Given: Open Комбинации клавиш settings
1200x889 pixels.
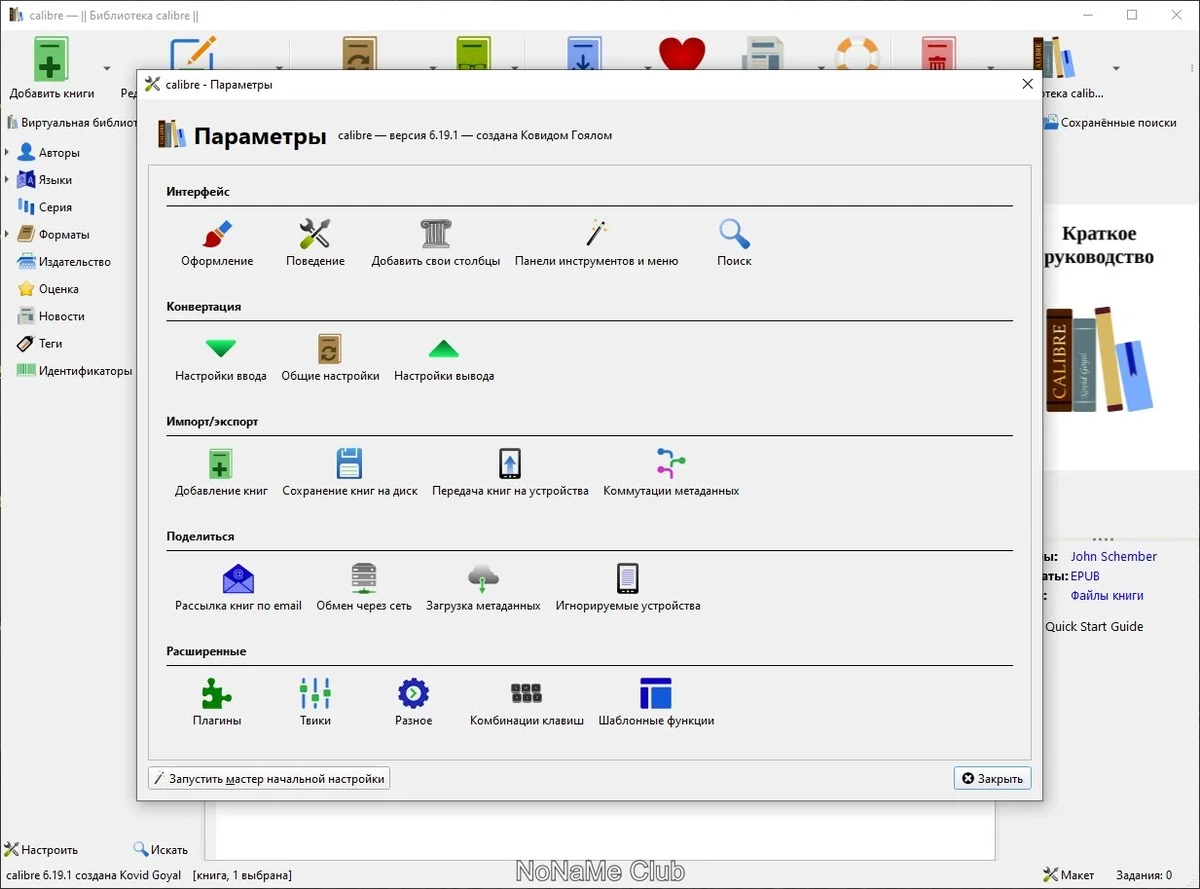Looking at the screenshot, I should (526, 703).
